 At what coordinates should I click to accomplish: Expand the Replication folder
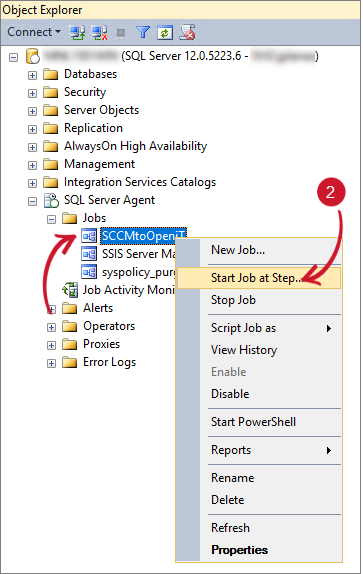33,129
